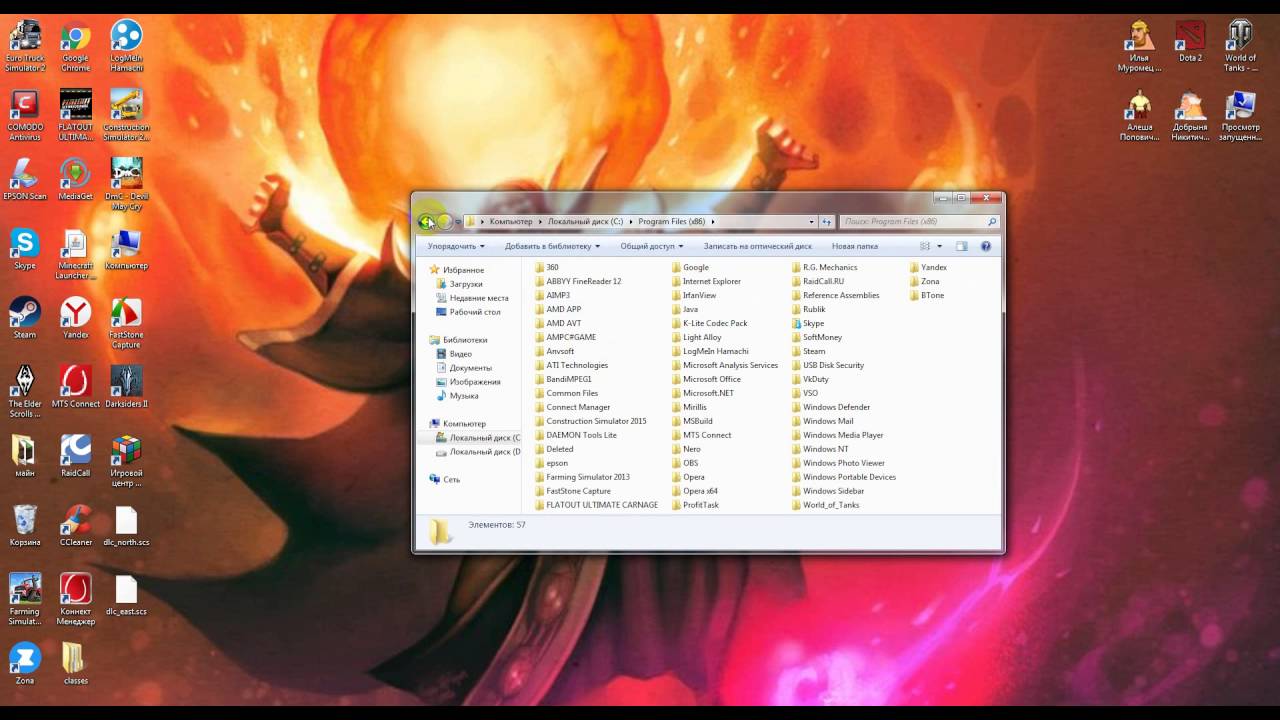
Task: Open the view options dropdown arrow
Action: coord(940,246)
